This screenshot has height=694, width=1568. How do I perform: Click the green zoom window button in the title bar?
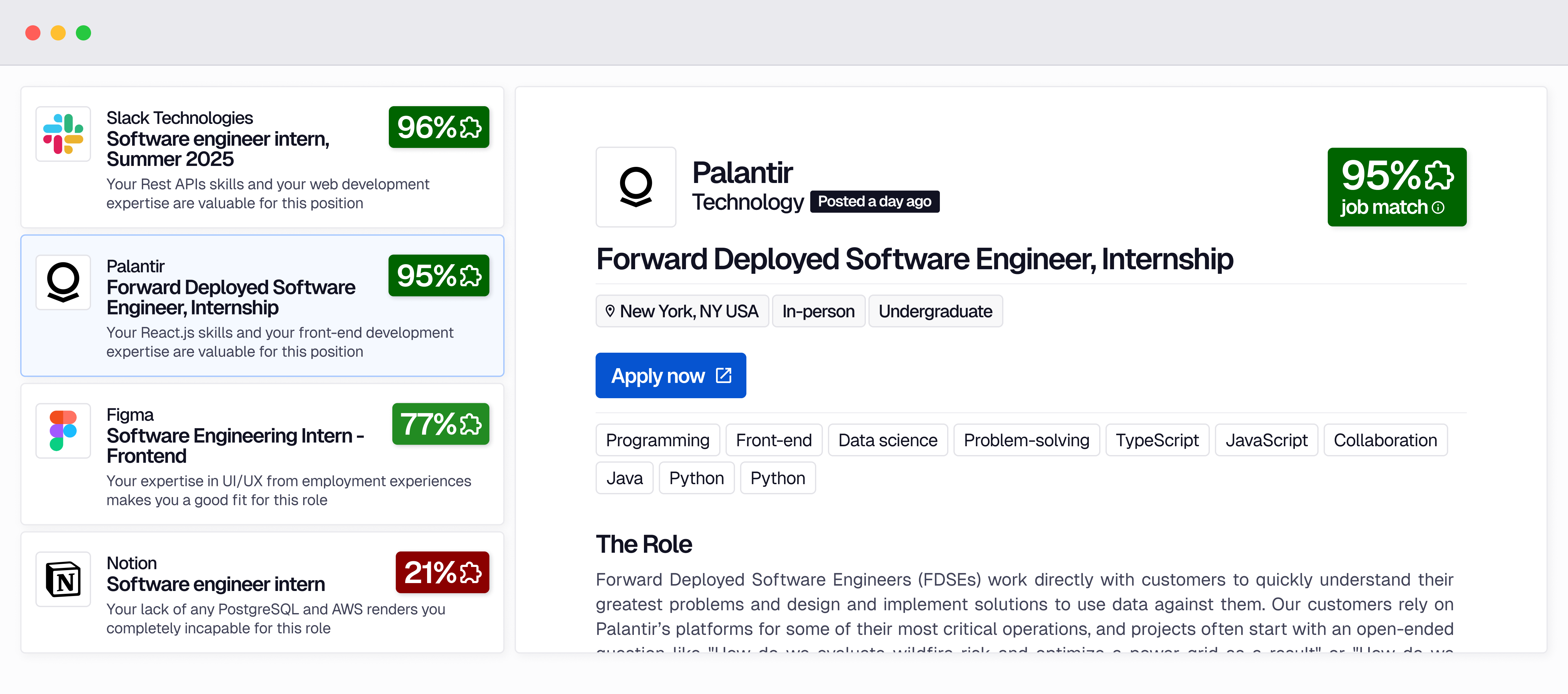pos(83,33)
